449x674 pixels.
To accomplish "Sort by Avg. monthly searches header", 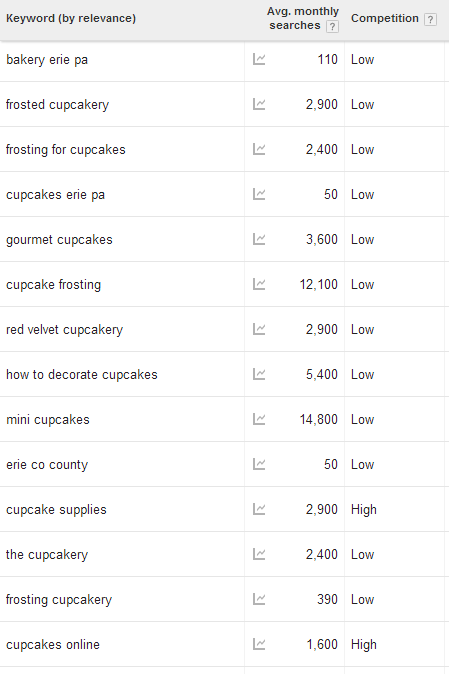I will click(x=302, y=18).
